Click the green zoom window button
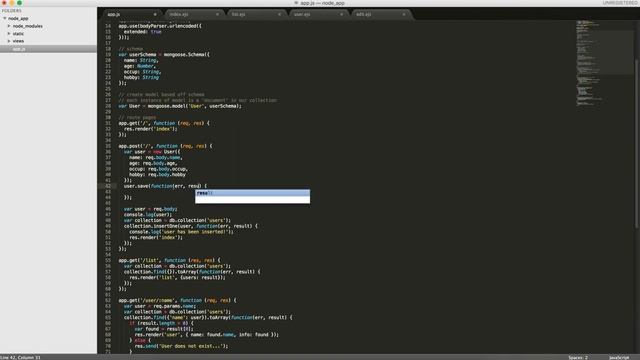The width and height of the screenshot is (640, 360). point(19,3)
